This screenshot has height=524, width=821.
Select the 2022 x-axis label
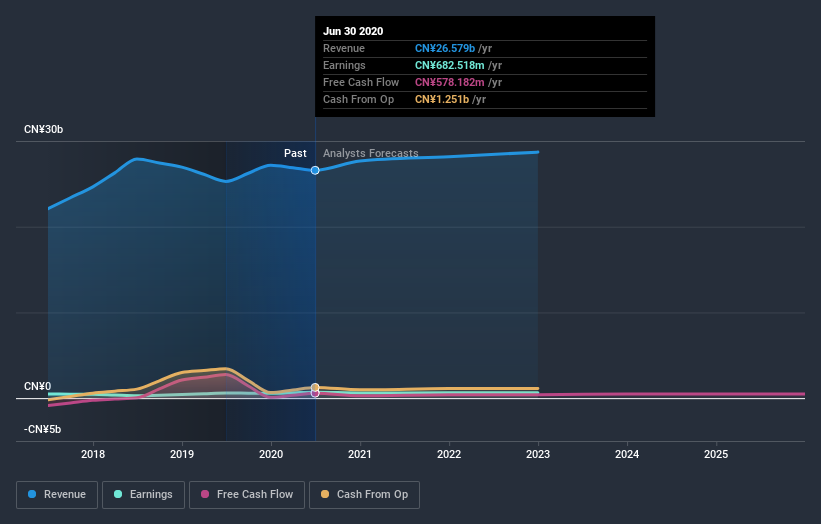(x=449, y=454)
